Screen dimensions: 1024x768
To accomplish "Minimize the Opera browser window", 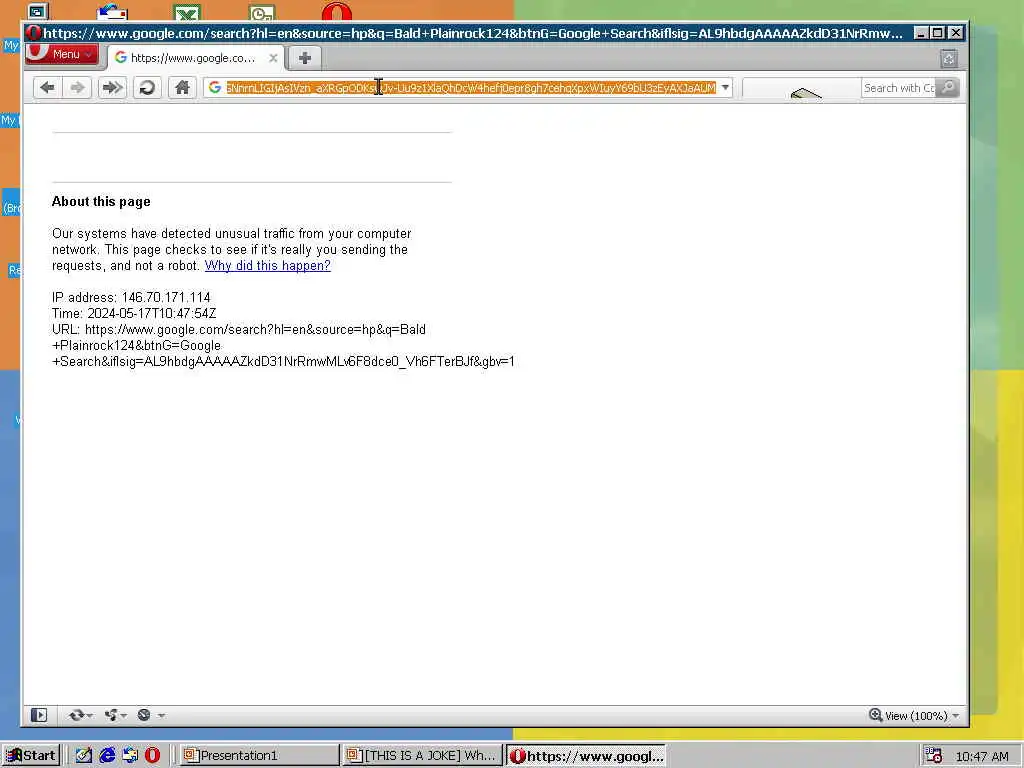I will [921, 33].
